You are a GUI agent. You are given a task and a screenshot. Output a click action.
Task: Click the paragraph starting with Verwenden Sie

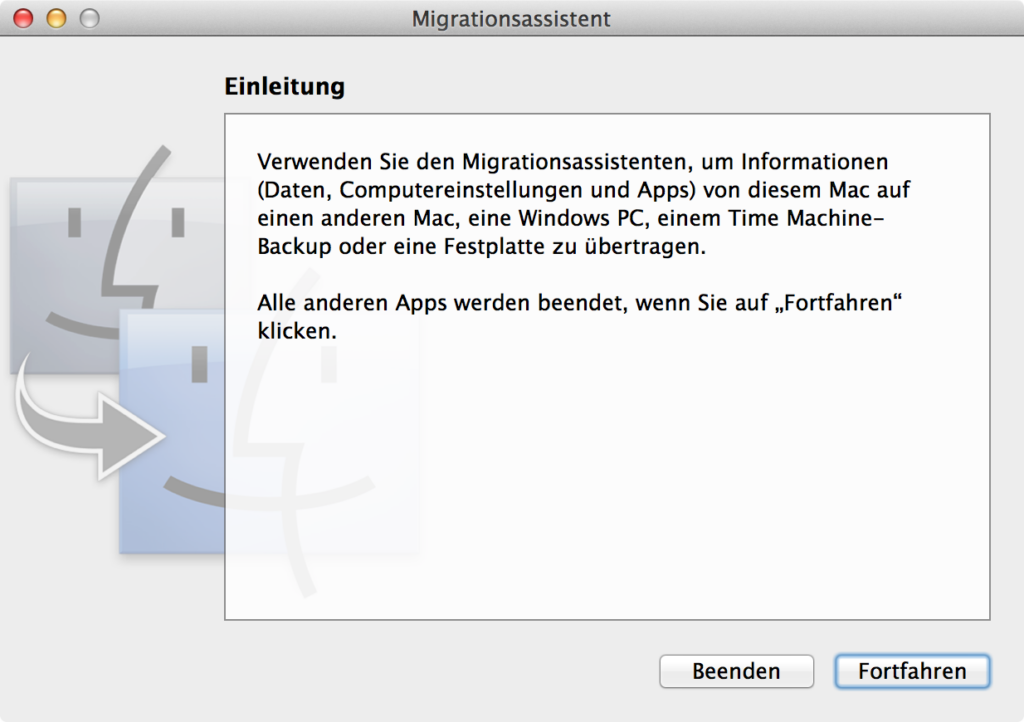point(583,204)
